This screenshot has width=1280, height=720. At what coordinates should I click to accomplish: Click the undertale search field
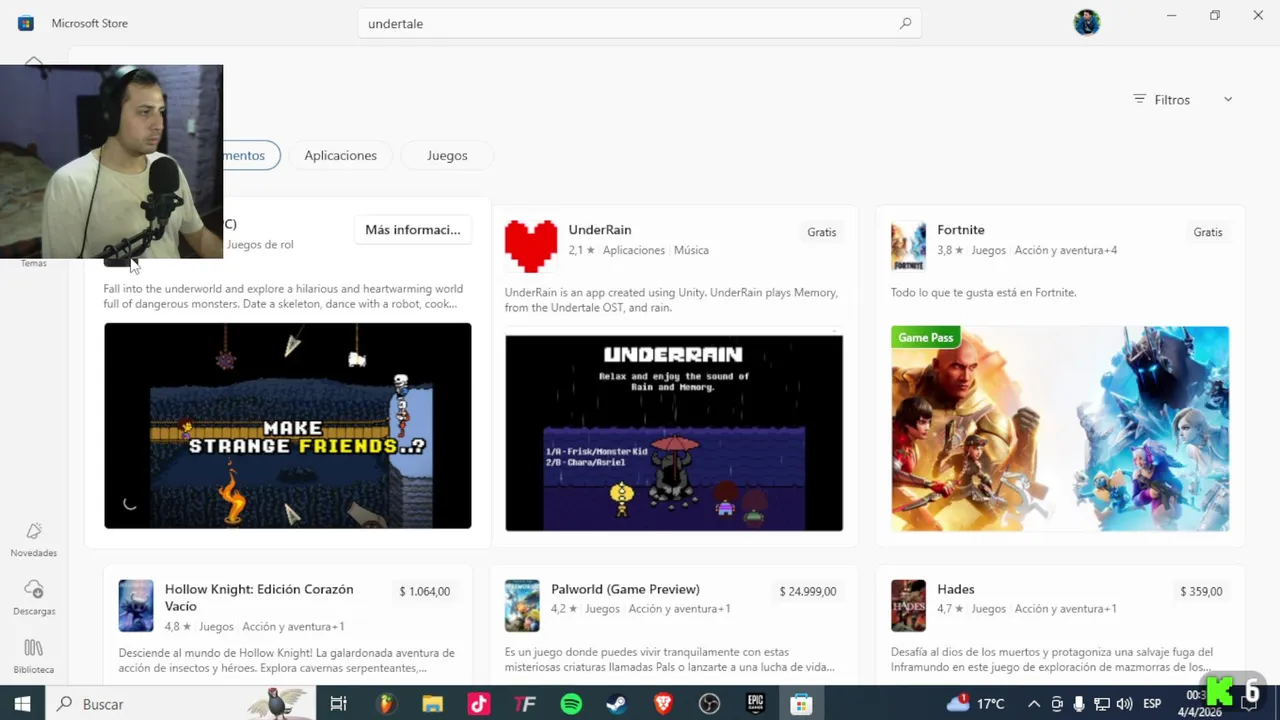click(640, 23)
